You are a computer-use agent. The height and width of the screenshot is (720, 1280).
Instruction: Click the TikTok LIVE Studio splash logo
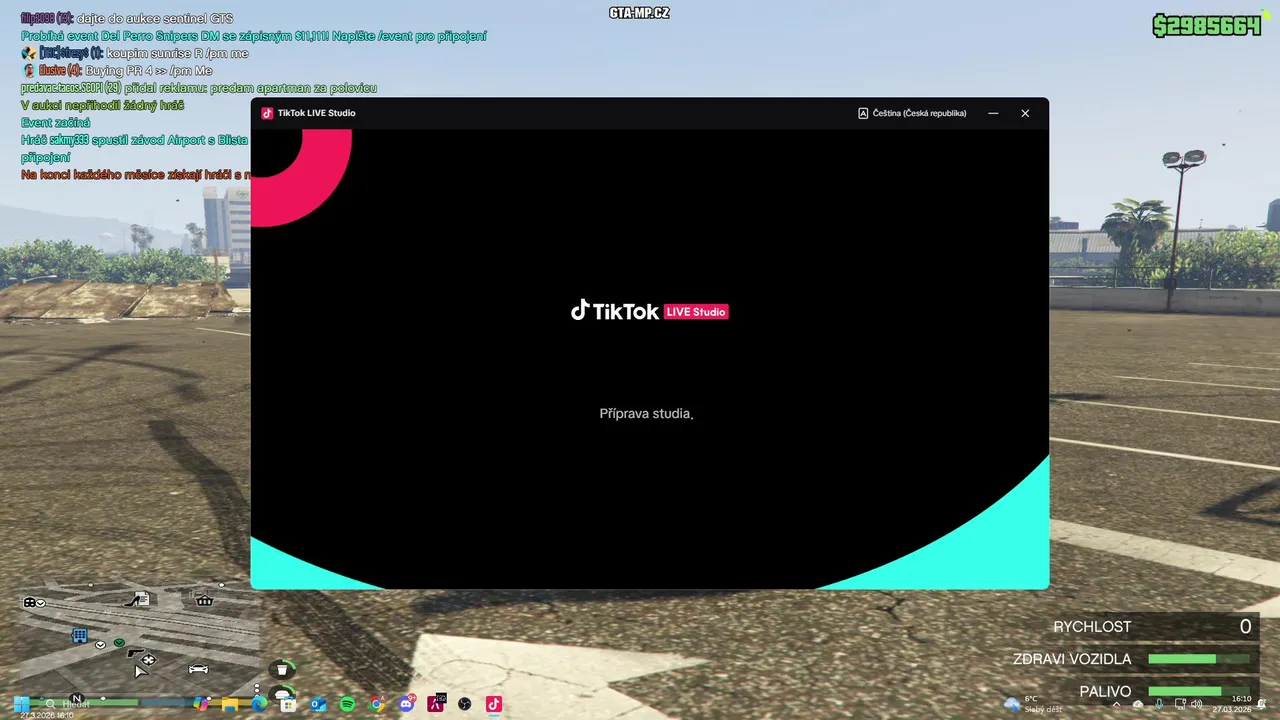click(x=649, y=311)
